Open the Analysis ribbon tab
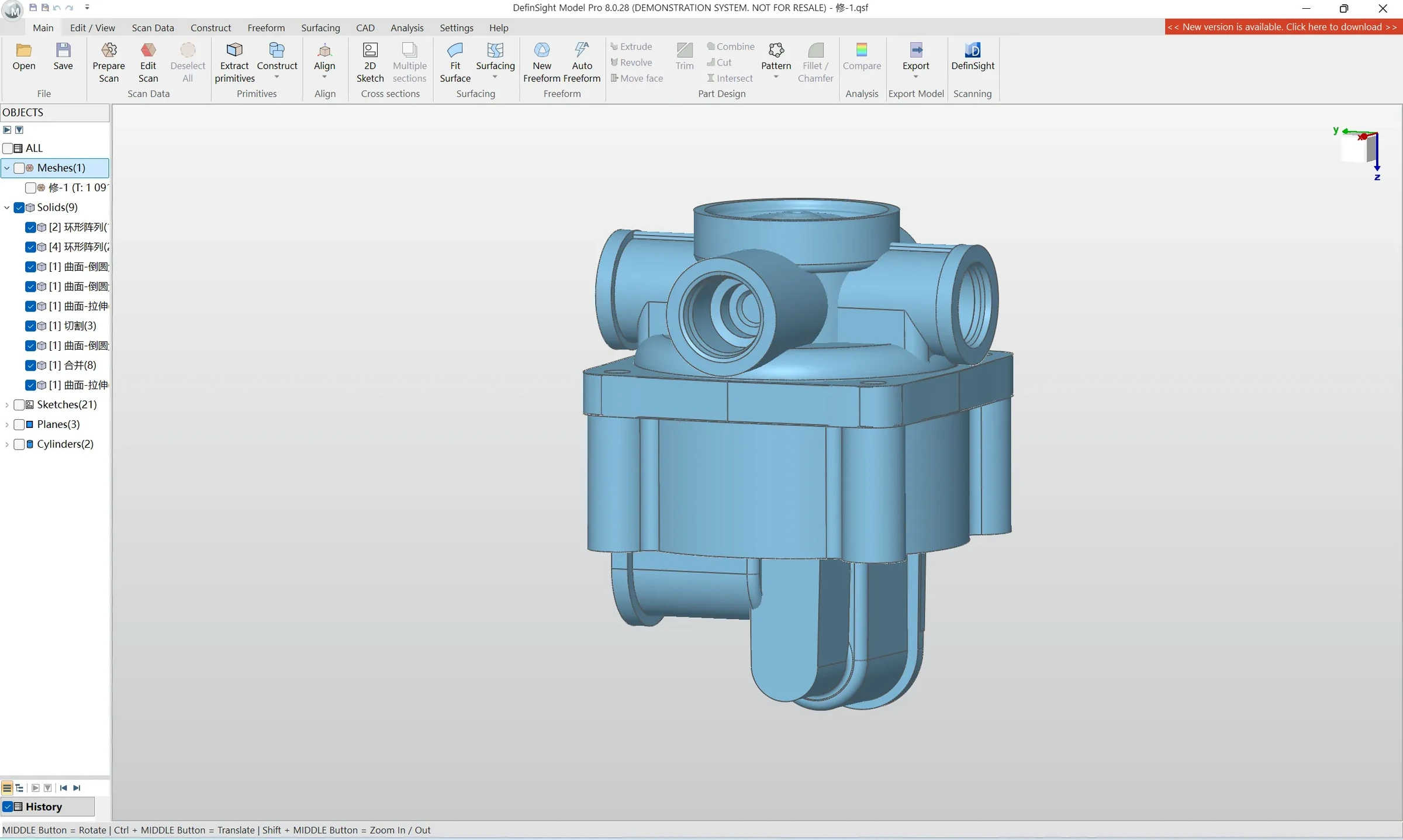The width and height of the screenshot is (1403, 840). pos(407,28)
